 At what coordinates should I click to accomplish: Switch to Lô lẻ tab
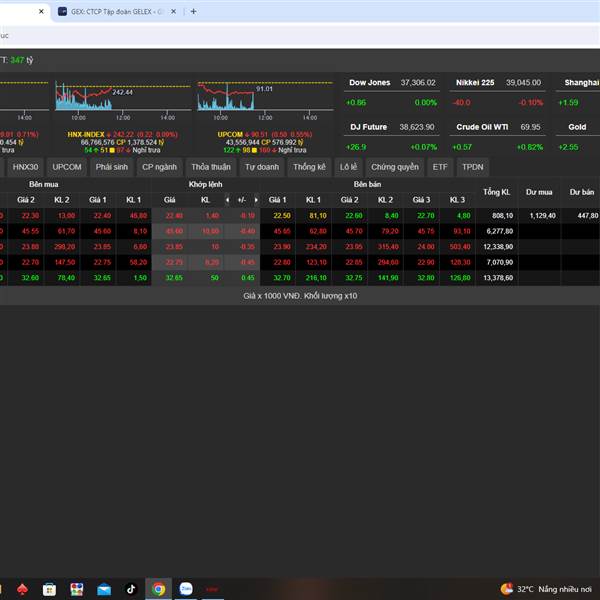pos(348,167)
